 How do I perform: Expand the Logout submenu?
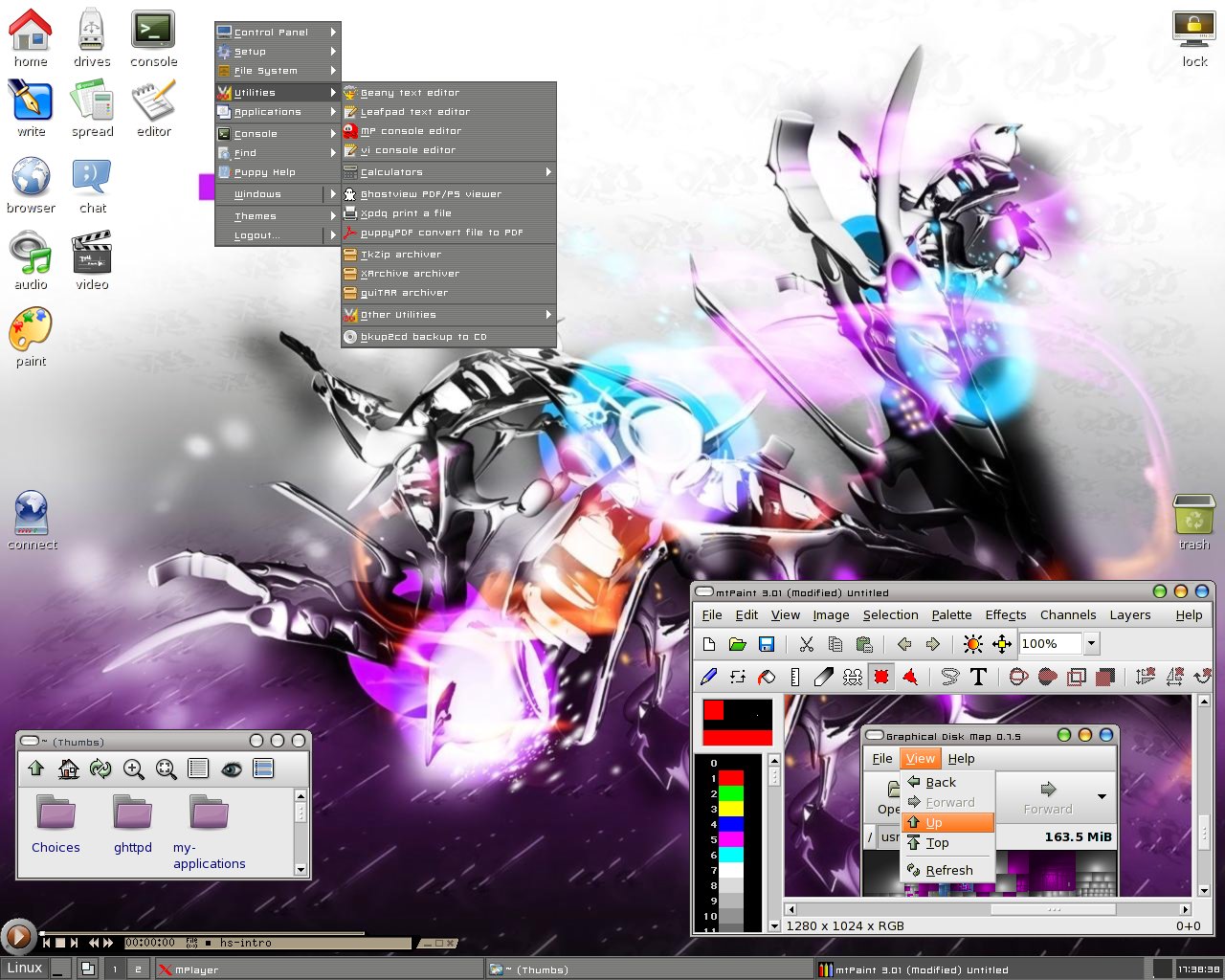click(278, 235)
